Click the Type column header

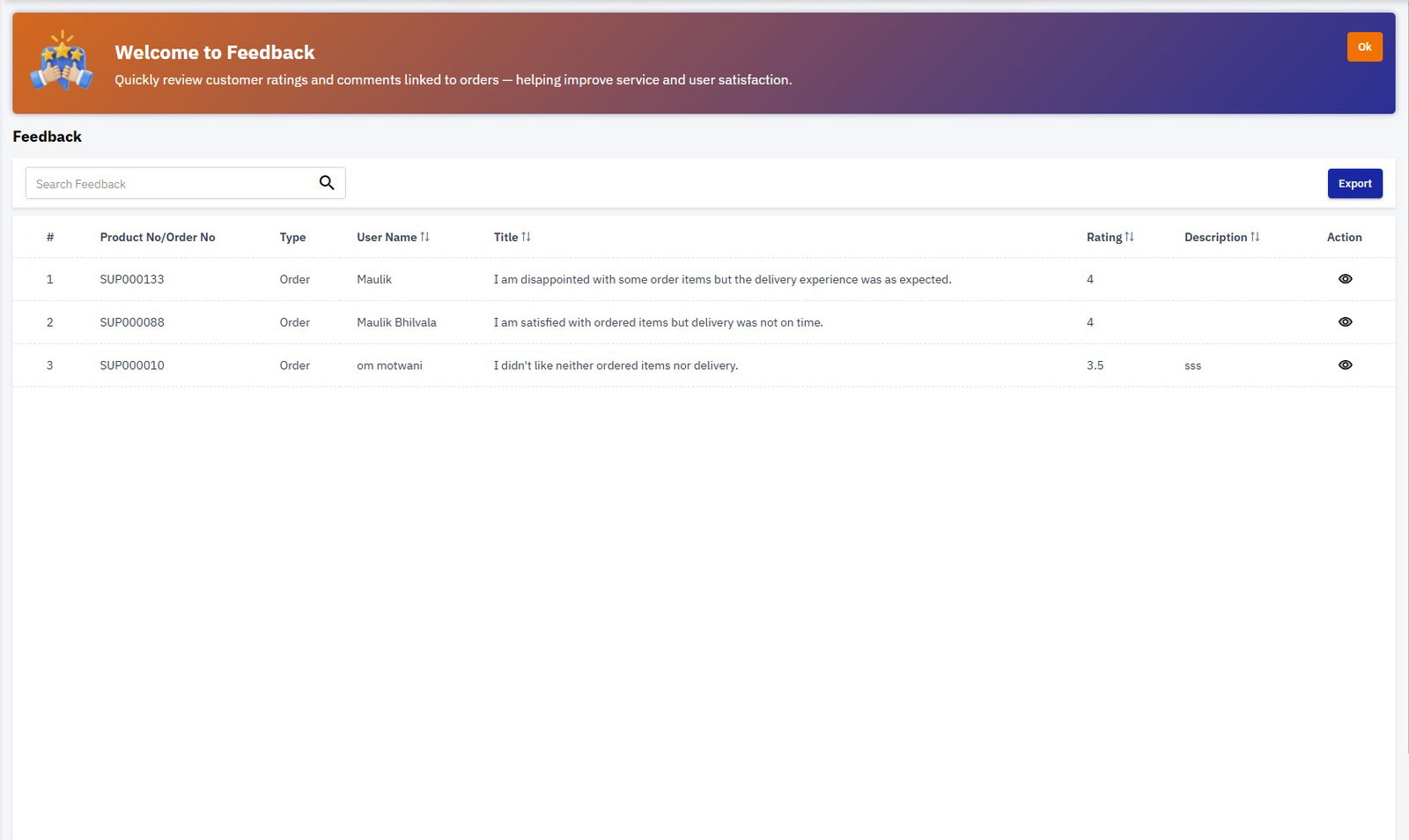[292, 237]
